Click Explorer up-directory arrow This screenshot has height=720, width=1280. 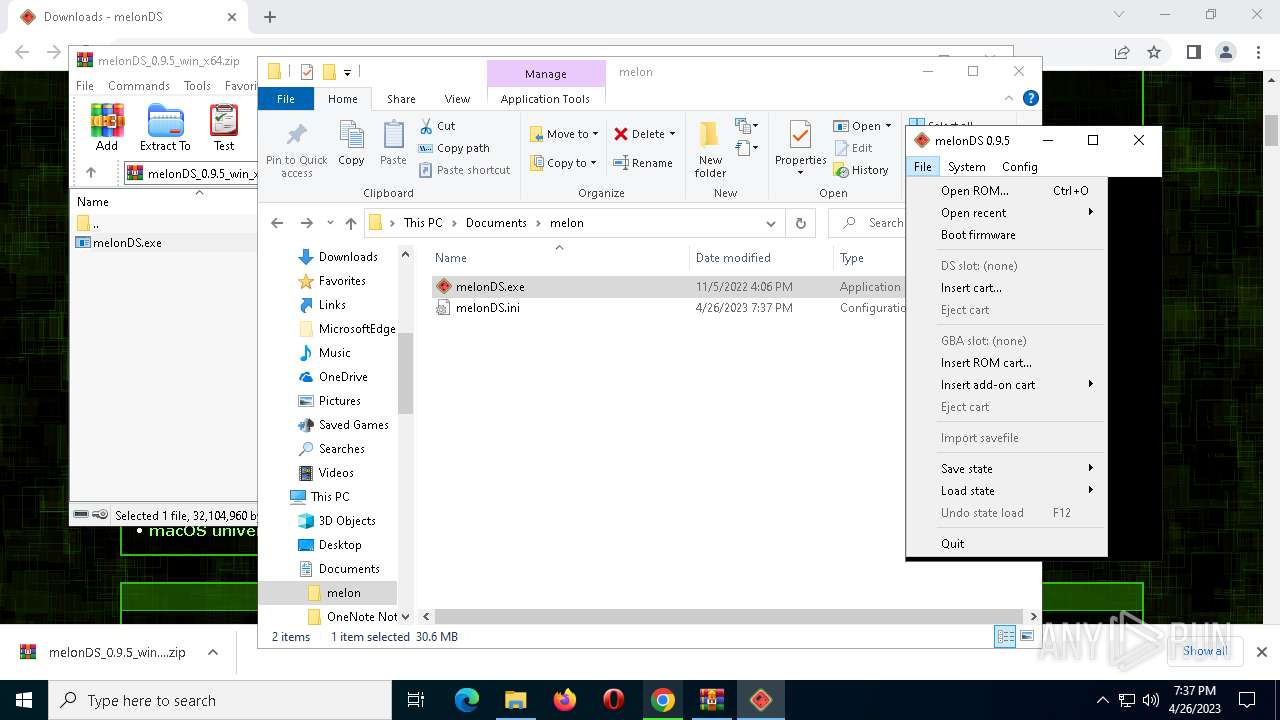tap(350, 223)
